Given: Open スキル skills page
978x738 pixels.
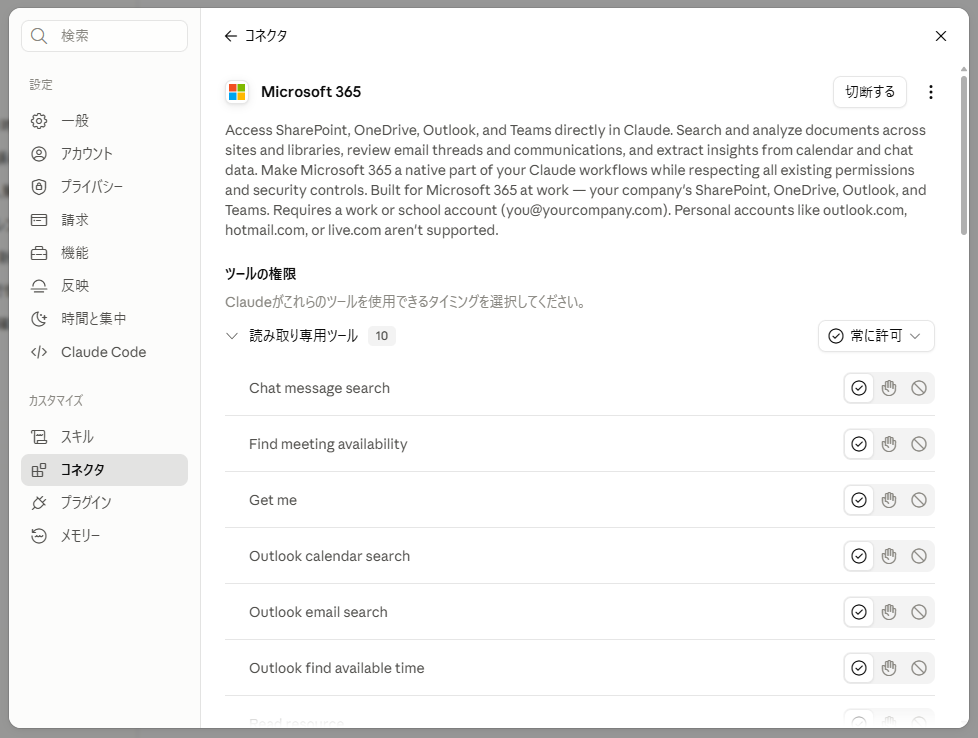Looking at the screenshot, I should (x=104, y=437).
